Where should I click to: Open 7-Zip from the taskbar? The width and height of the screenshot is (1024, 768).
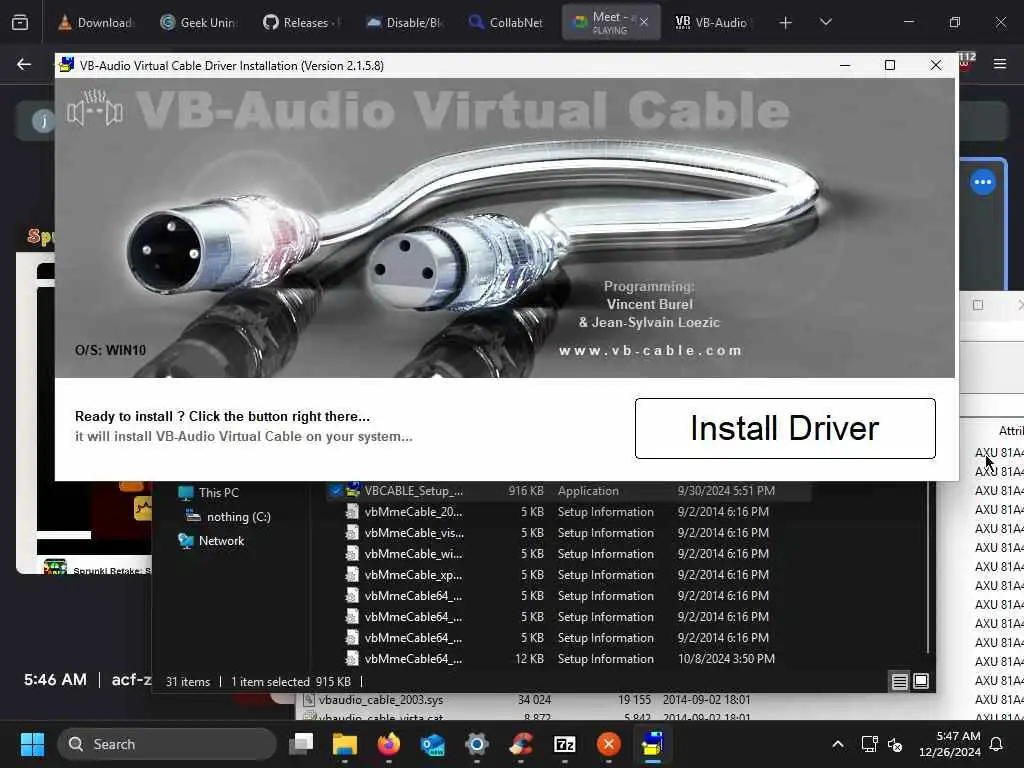coord(564,744)
